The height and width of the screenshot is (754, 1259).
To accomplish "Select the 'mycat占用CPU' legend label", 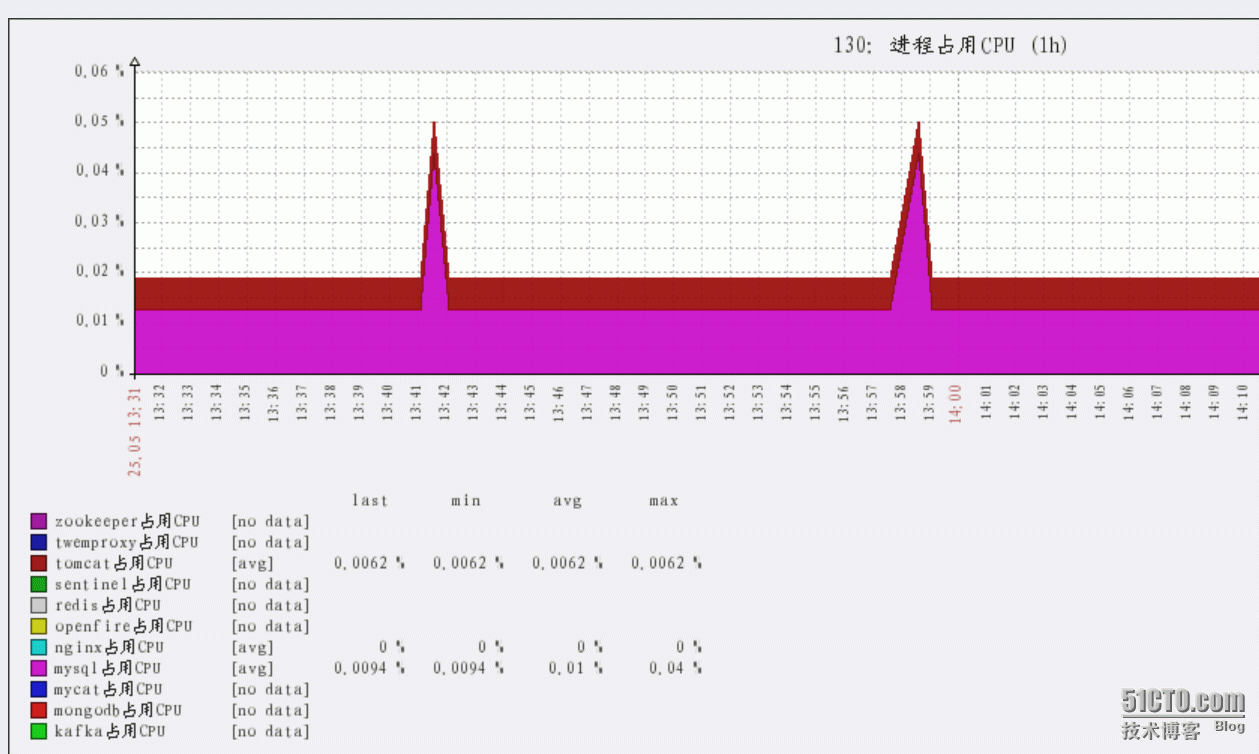I will [109, 689].
